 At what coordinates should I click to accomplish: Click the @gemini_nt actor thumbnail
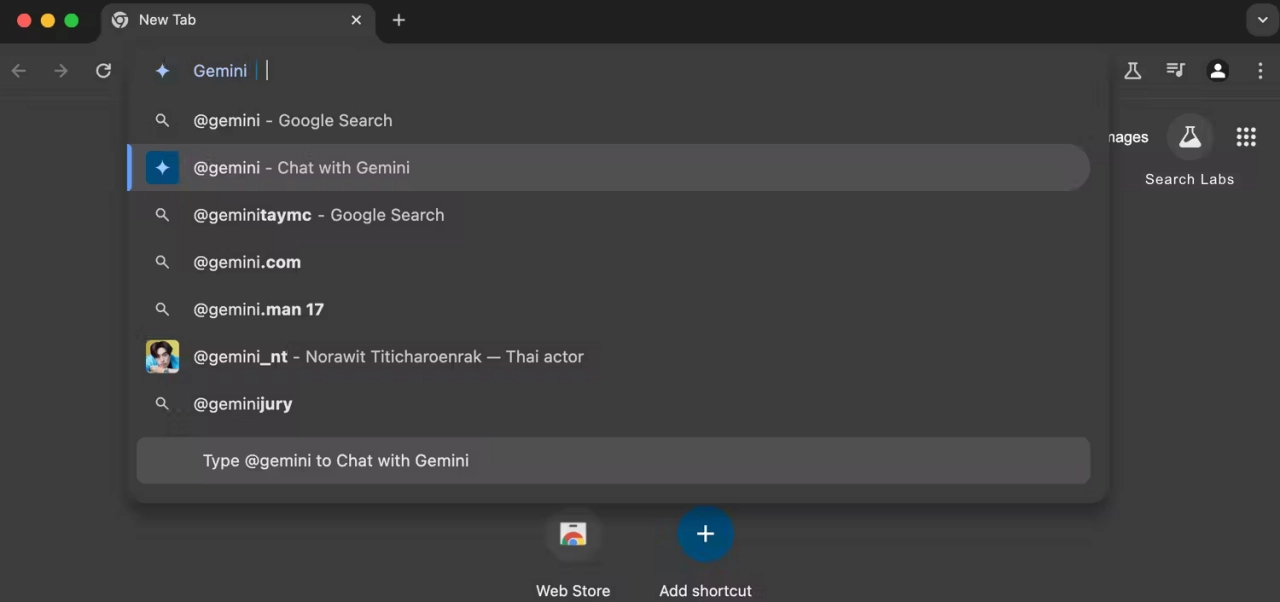(162, 356)
